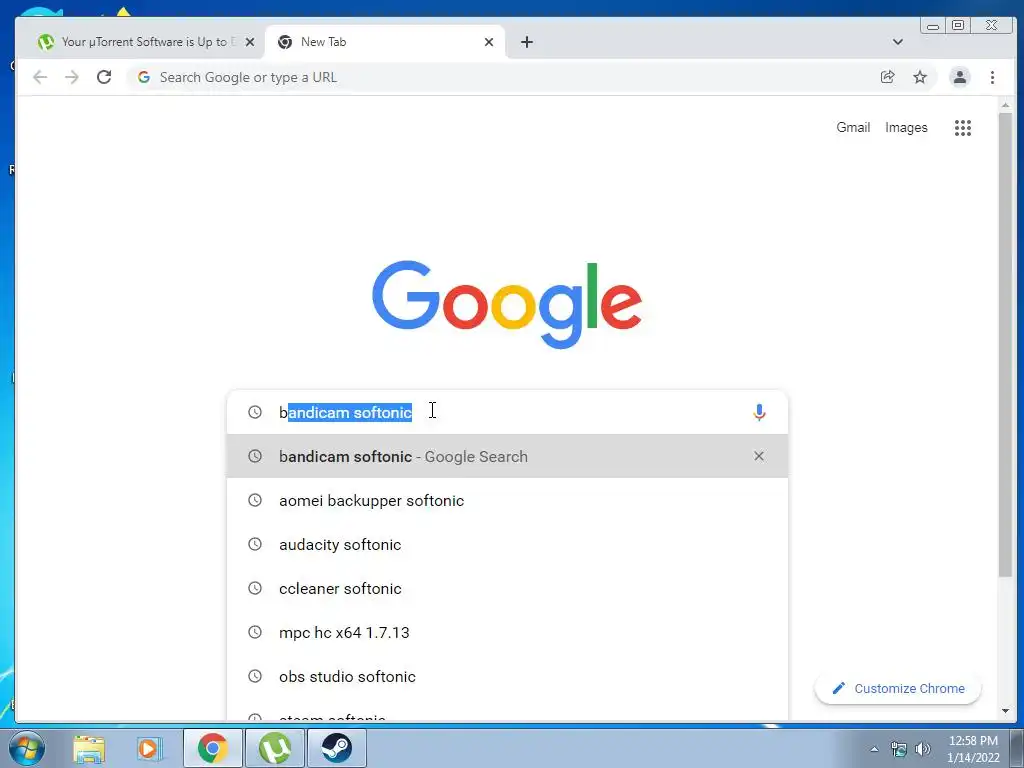Open the Windows Start menu
Screen dimensions: 1024x768
tap(27, 748)
